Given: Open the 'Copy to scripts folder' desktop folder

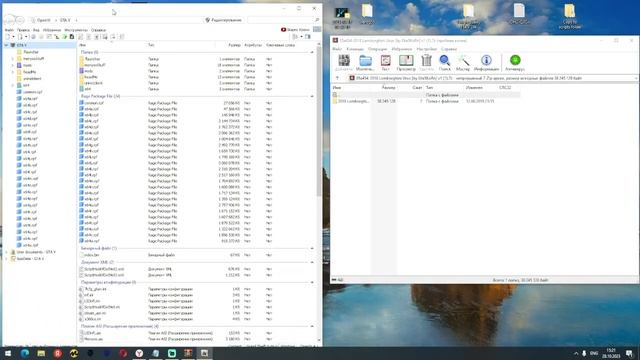Looking at the screenshot, I should point(570,16).
